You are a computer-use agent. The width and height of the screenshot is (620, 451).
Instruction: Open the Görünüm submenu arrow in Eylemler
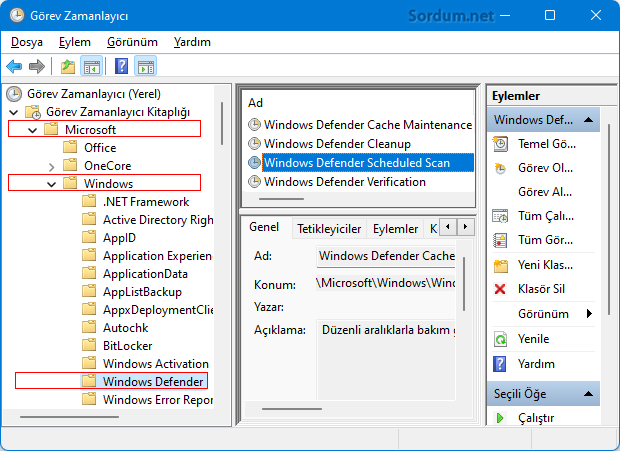tap(590, 314)
